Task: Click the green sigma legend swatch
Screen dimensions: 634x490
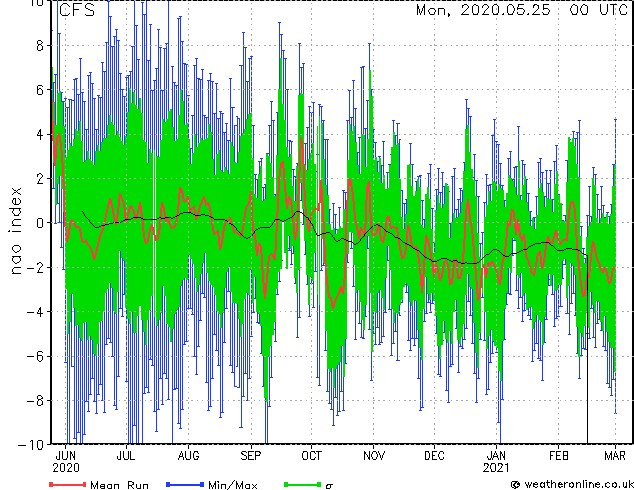Action: [303, 484]
